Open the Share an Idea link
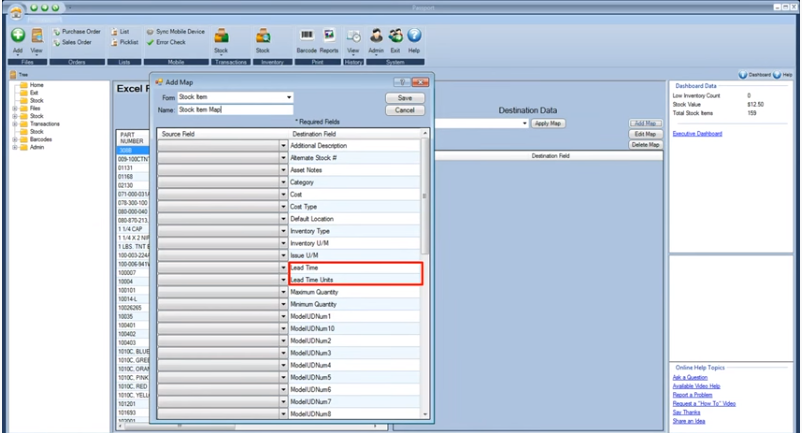 (x=688, y=421)
